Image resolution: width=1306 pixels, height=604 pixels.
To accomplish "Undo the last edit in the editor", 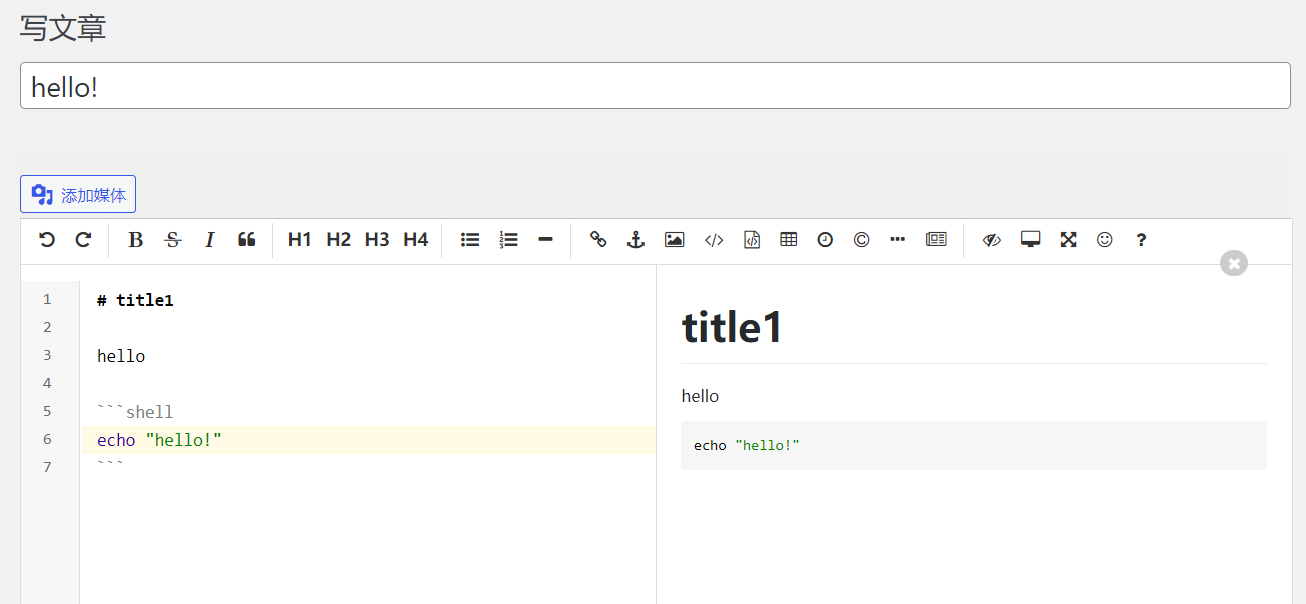I will [x=47, y=240].
